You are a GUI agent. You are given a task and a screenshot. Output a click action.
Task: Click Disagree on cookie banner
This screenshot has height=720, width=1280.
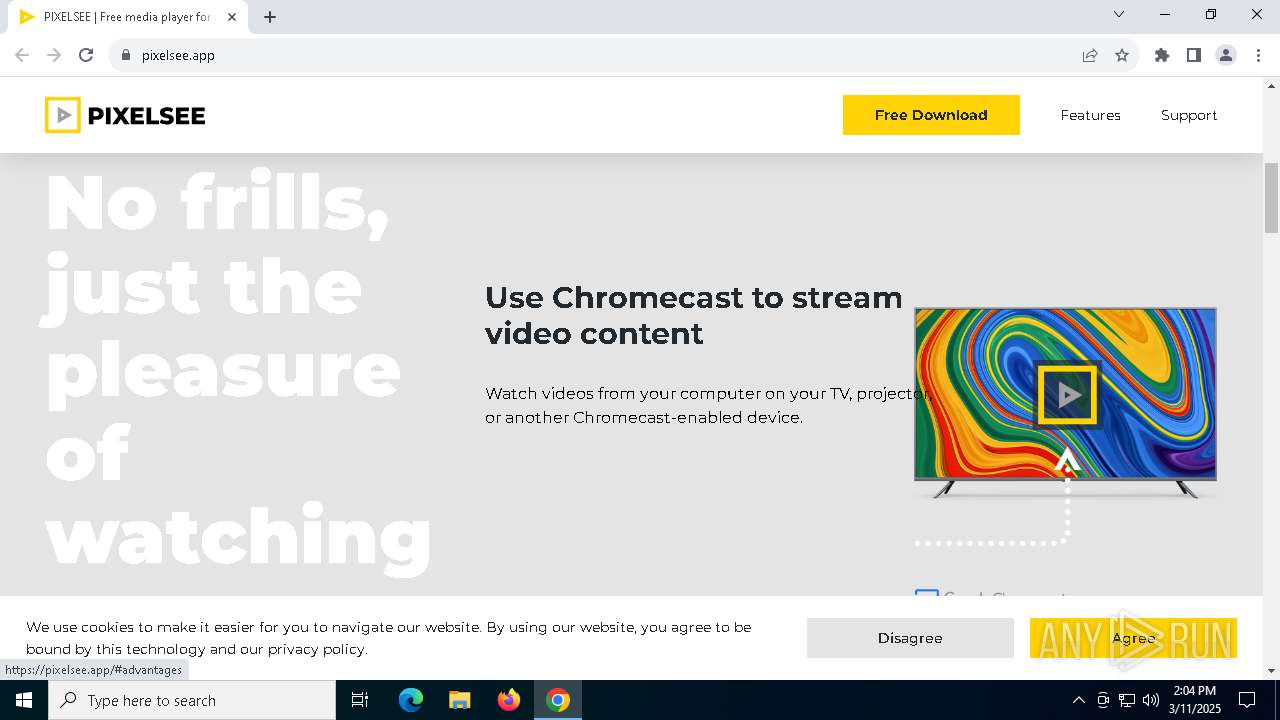tap(910, 638)
